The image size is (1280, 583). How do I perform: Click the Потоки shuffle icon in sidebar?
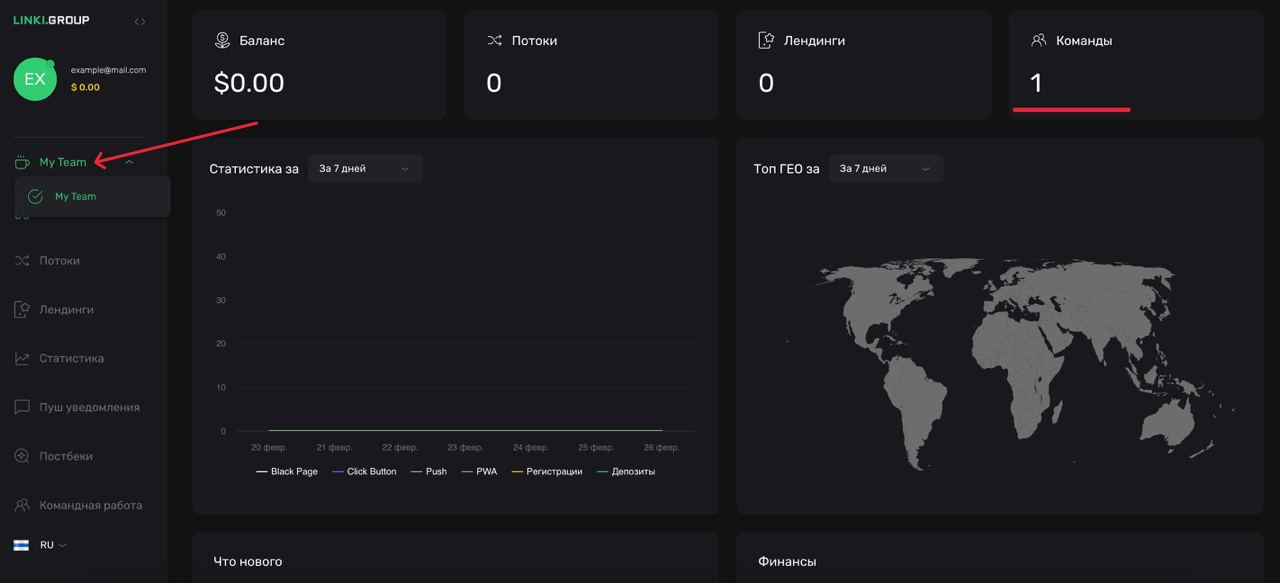point(22,261)
